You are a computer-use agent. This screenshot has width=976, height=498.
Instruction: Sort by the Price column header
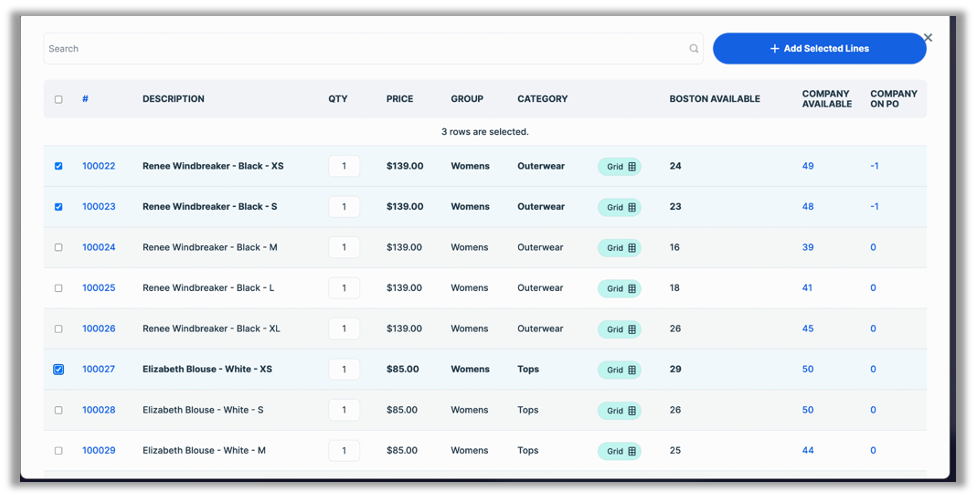tap(399, 99)
